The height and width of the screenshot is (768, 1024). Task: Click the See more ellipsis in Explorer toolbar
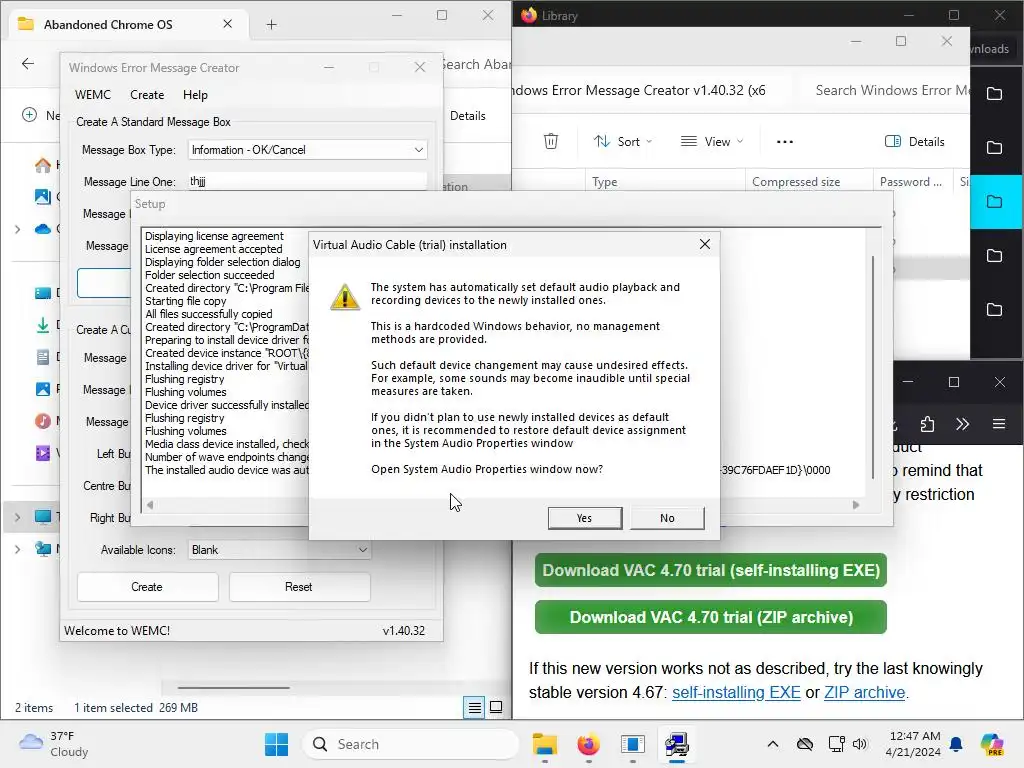pos(784,142)
